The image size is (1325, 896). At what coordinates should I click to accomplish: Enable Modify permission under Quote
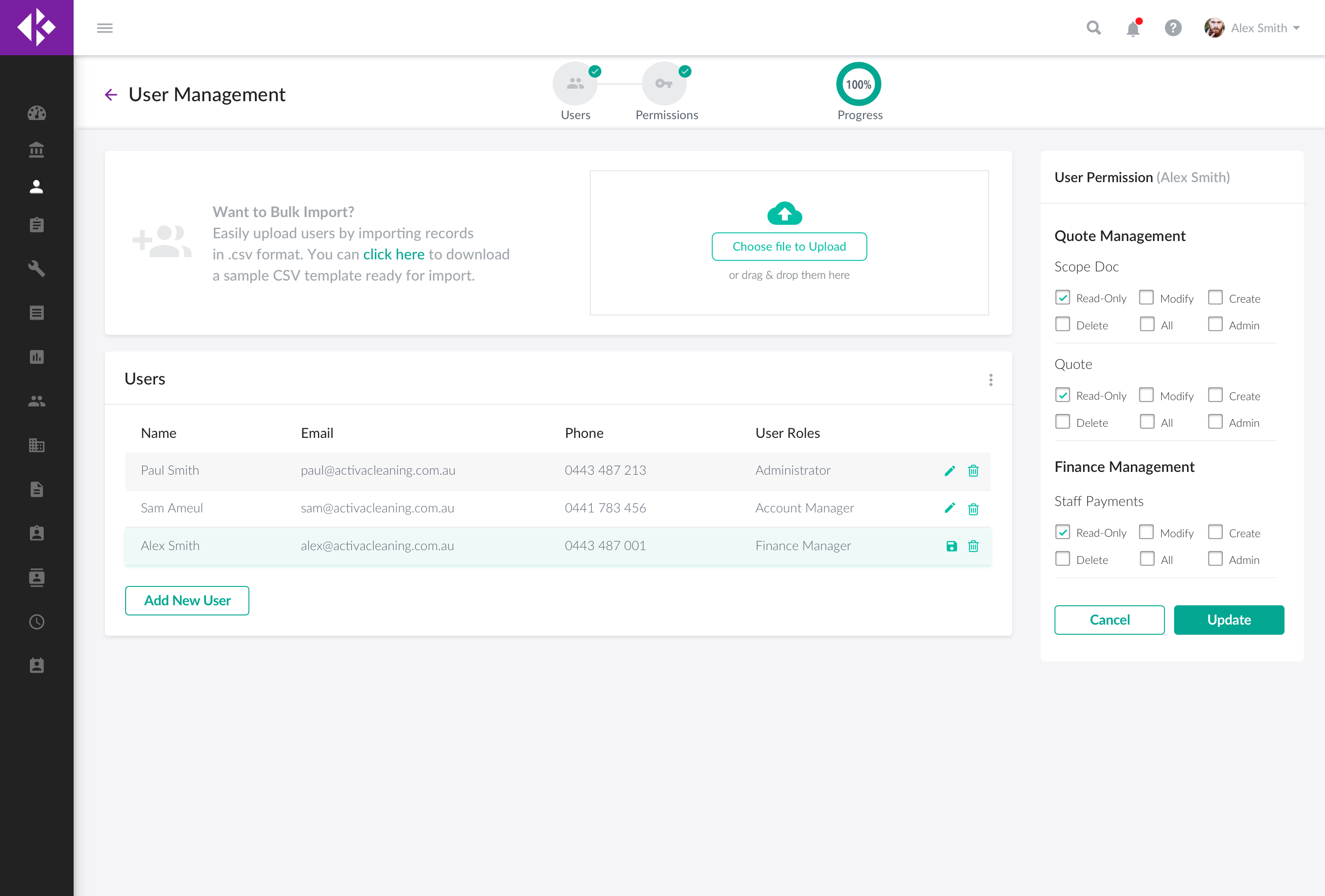1146,395
